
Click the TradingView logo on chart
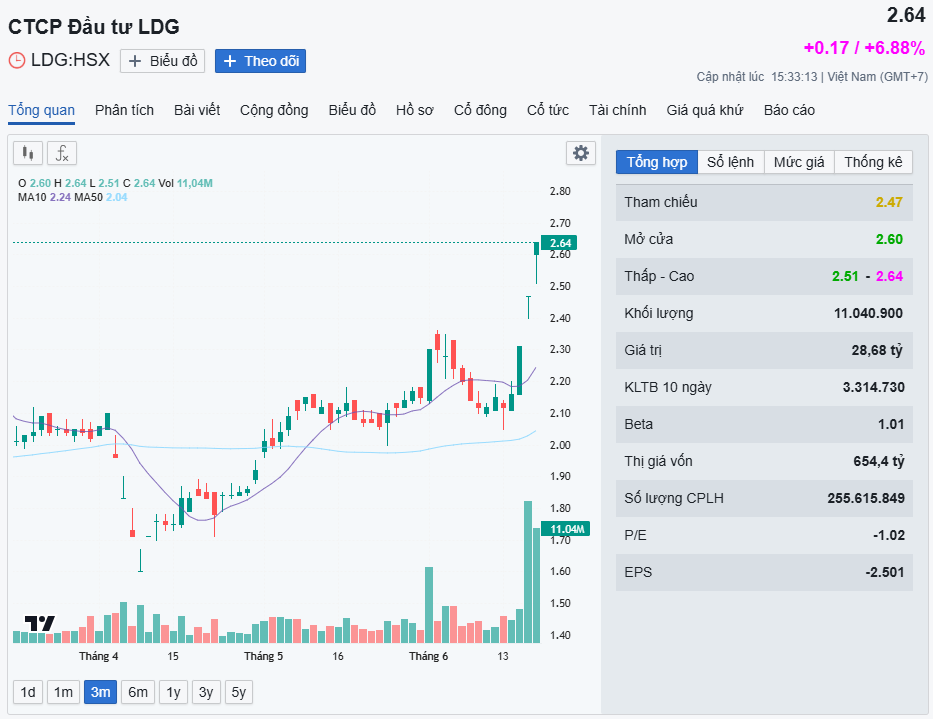[40, 623]
